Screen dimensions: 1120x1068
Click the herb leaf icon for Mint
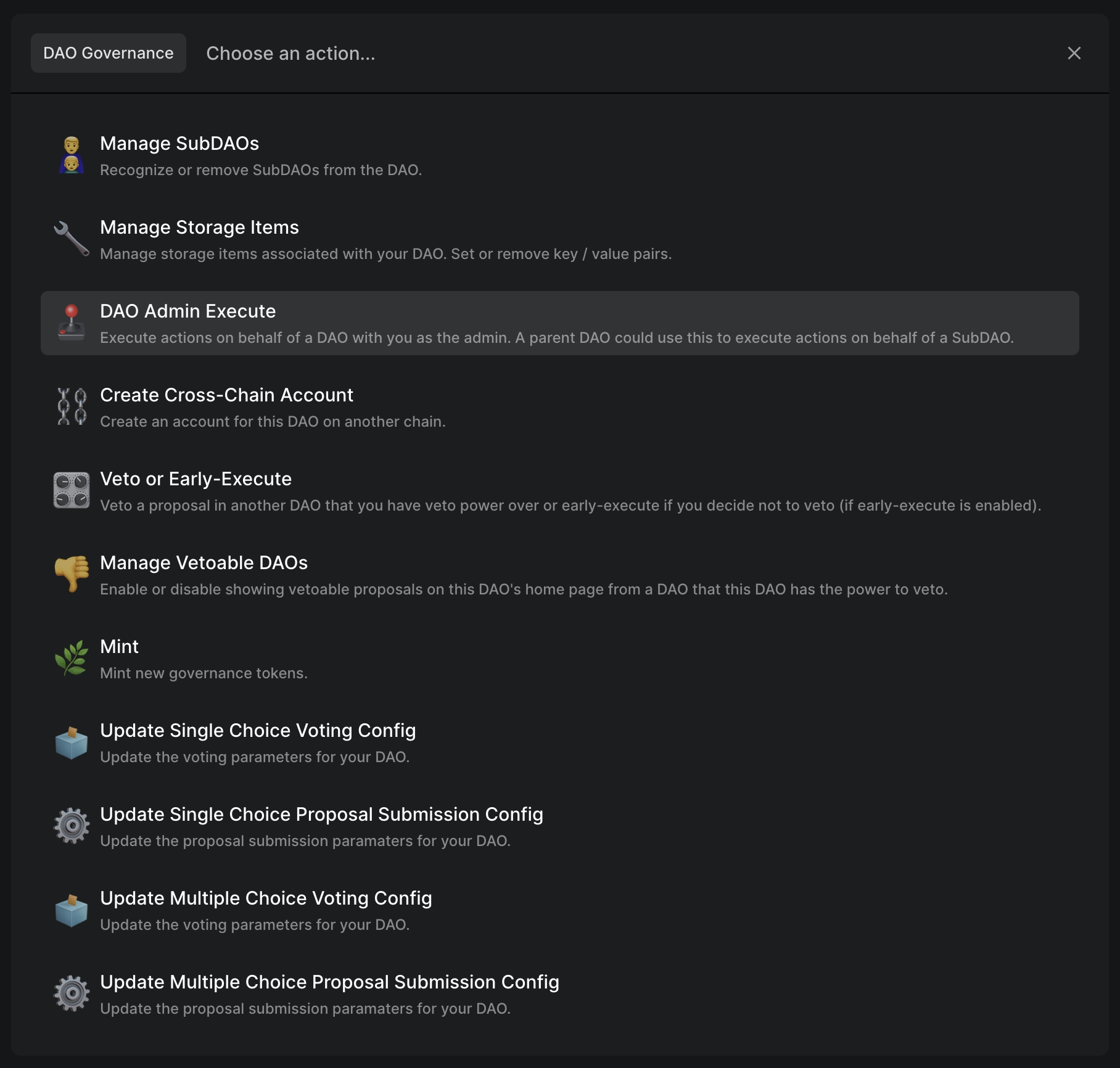pos(72,659)
